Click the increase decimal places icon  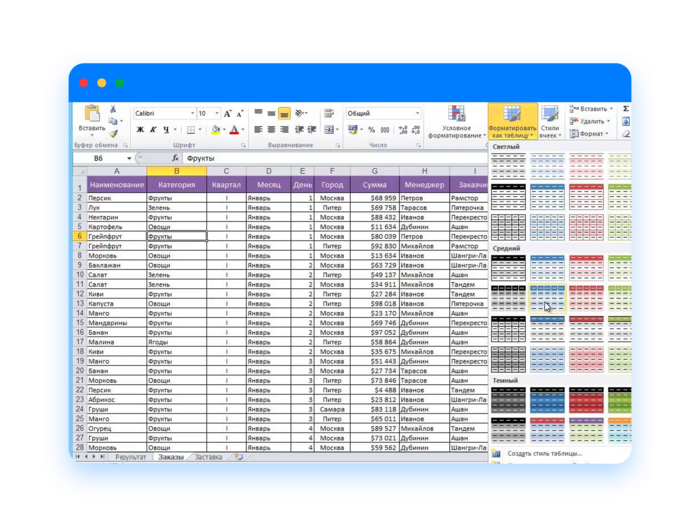(403, 130)
